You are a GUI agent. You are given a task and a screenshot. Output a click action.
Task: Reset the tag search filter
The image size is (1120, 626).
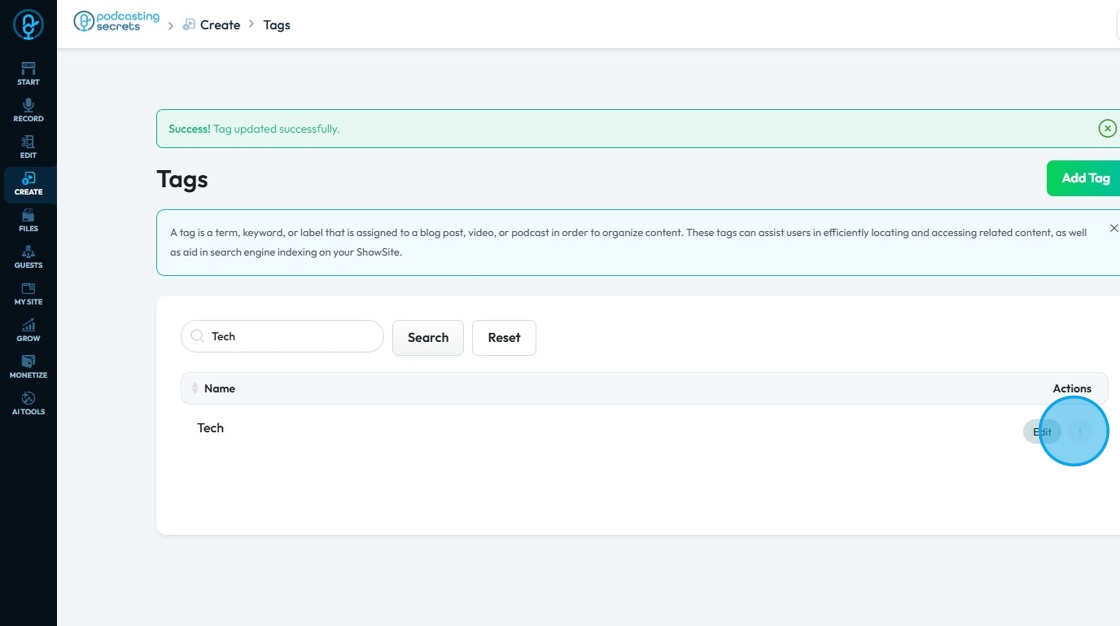pos(504,337)
